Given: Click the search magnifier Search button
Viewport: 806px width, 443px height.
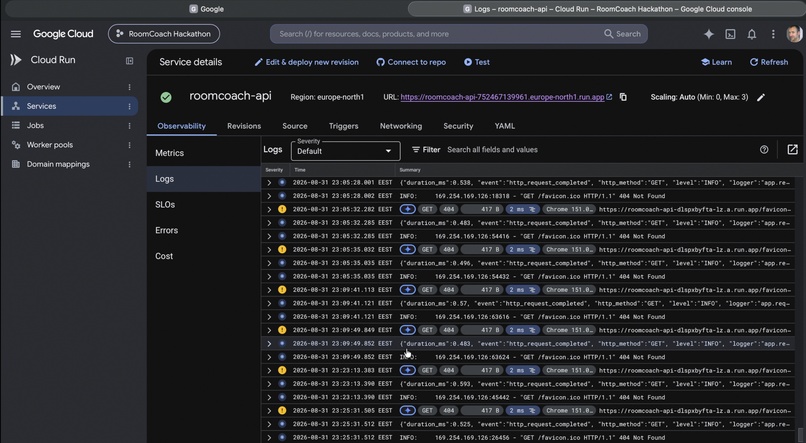Looking at the screenshot, I should (x=622, y=34).
